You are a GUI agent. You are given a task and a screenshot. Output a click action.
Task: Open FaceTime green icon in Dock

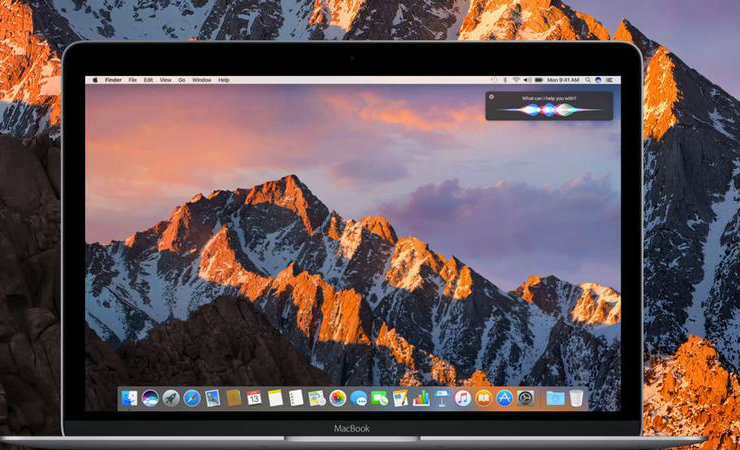coord(379,398)
